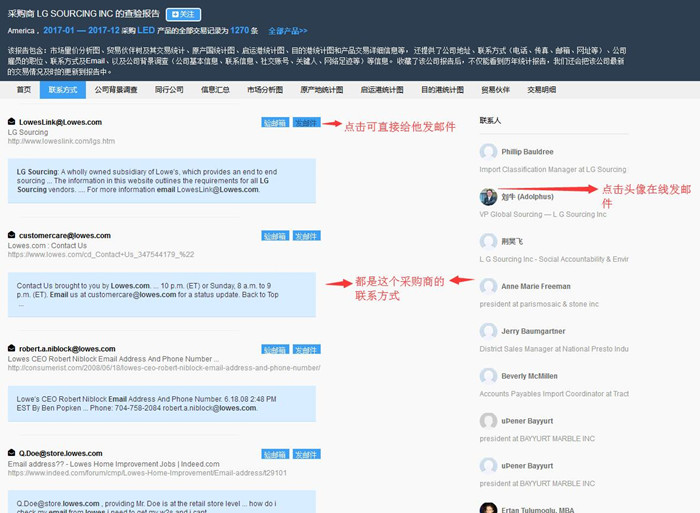Send email to LowesLink@Lowes.com
The height and width of the screenshot is (513, 700).
click(307, 122)
